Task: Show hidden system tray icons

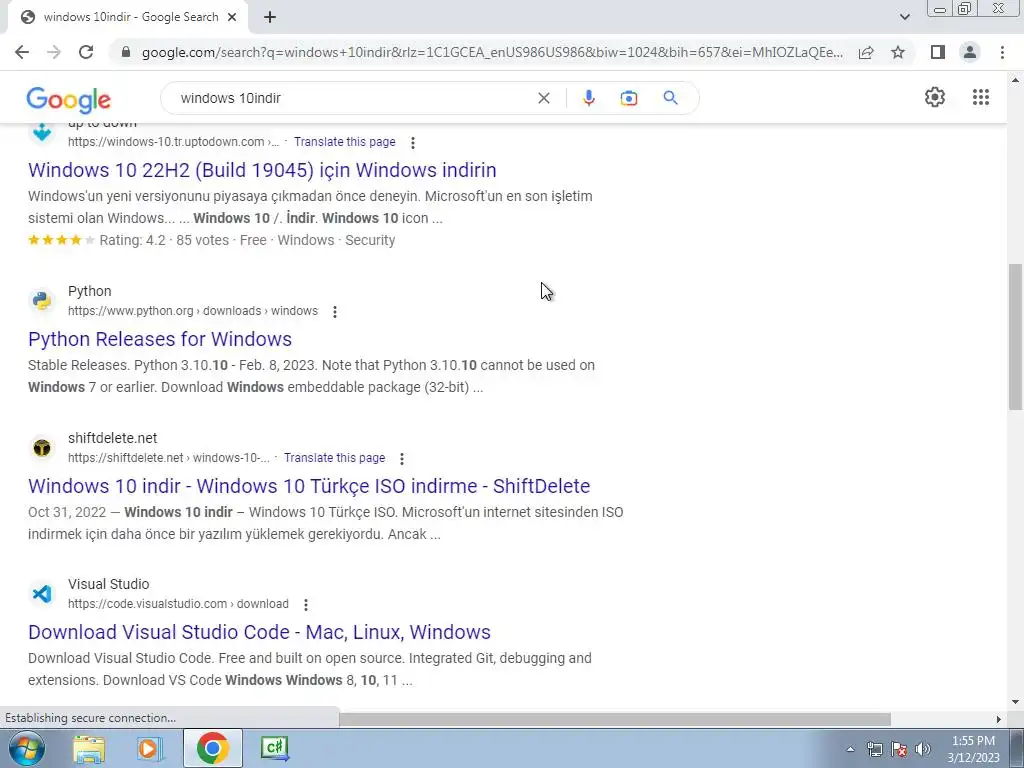Action: coord(850,749)
